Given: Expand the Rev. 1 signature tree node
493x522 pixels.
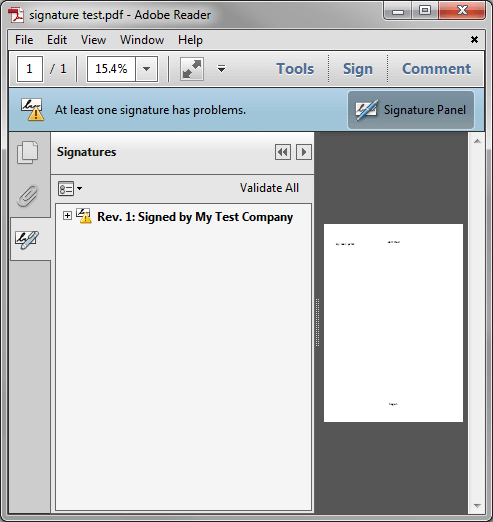Looking at the screenshot, I should pyautogui.click(x=67, y=216).
